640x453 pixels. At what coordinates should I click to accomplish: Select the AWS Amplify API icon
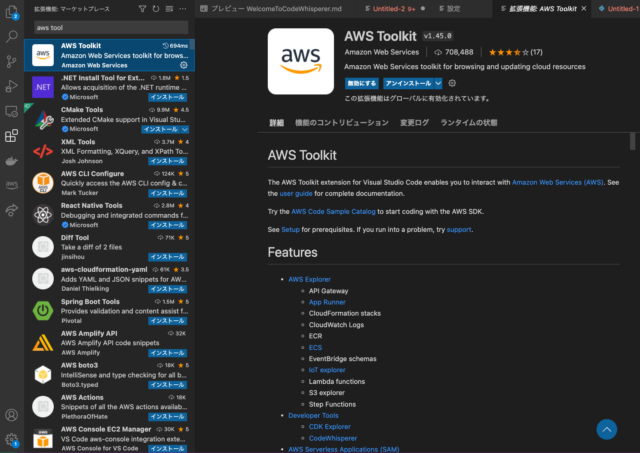(x=43, y=343)
